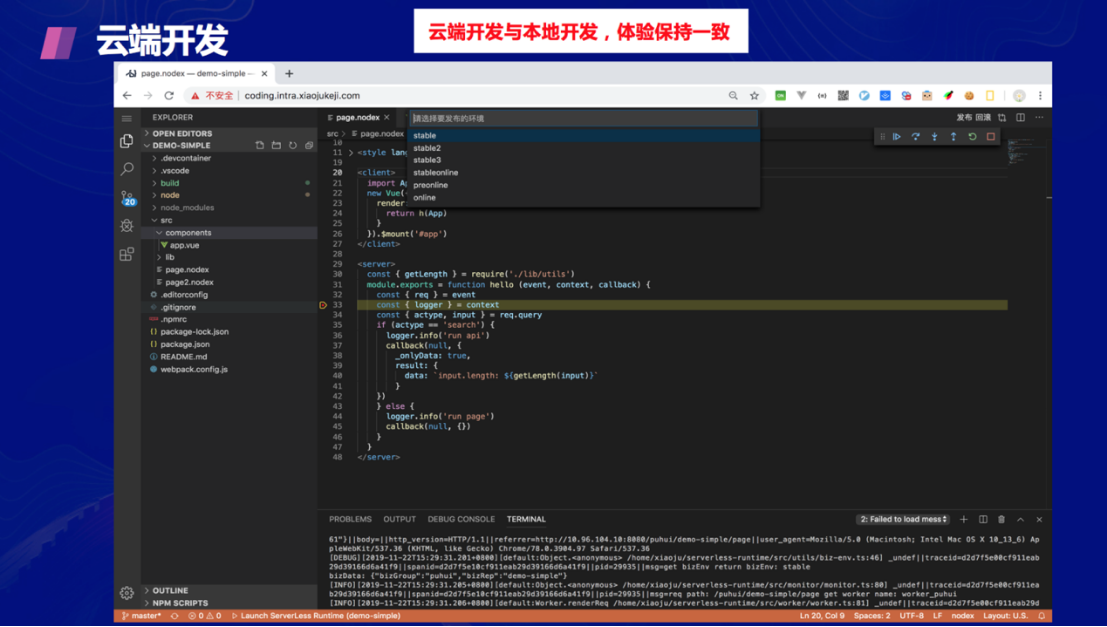
Task: Click the debug Step Out button
Action: coord(953,137)
